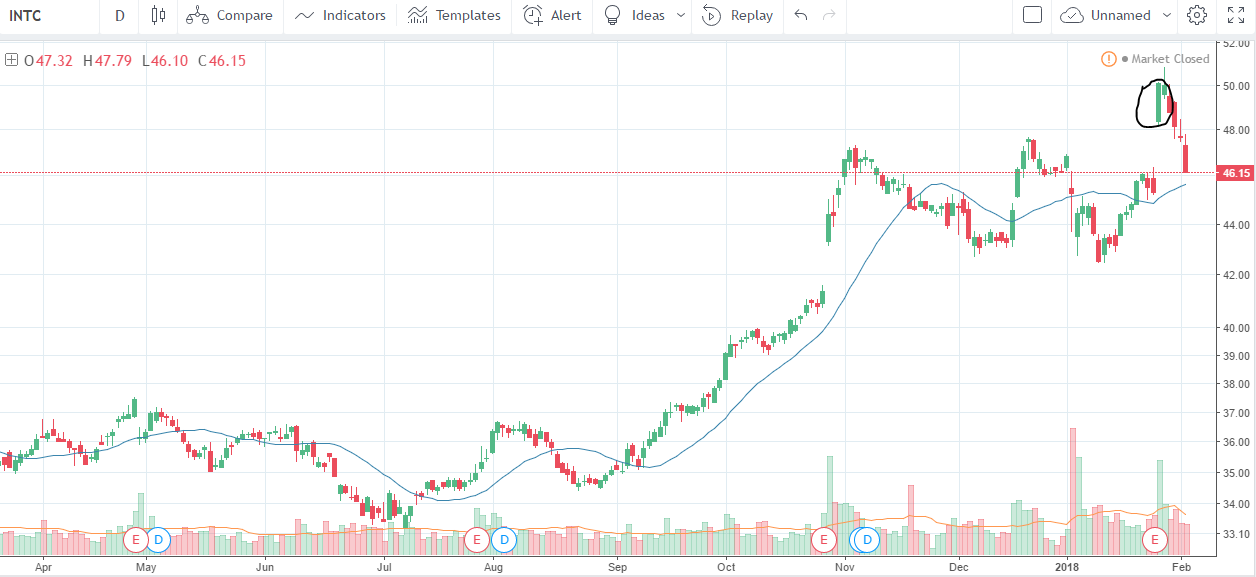Open the Indicators menu
Screen dimensions: 1256x577
pyautogui.click(x=340, y=15)
